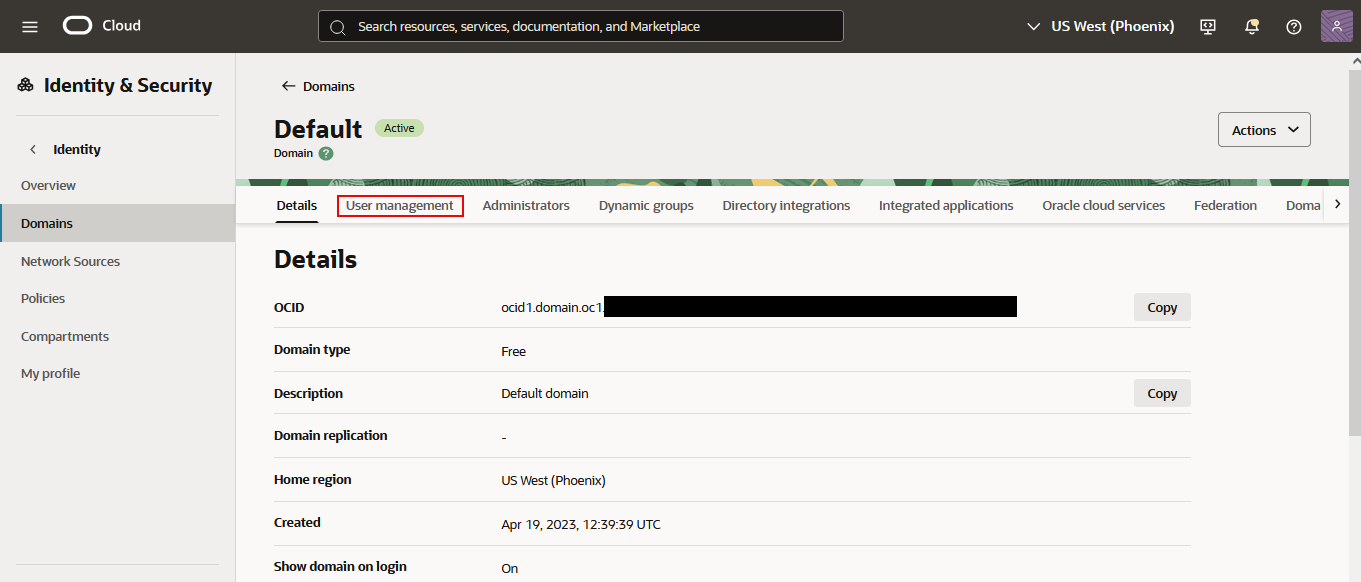Image resolution: width=1361 pixels, height=582 pixels.
Task: Click the Domain help info icon
Action: pos(326,154)
